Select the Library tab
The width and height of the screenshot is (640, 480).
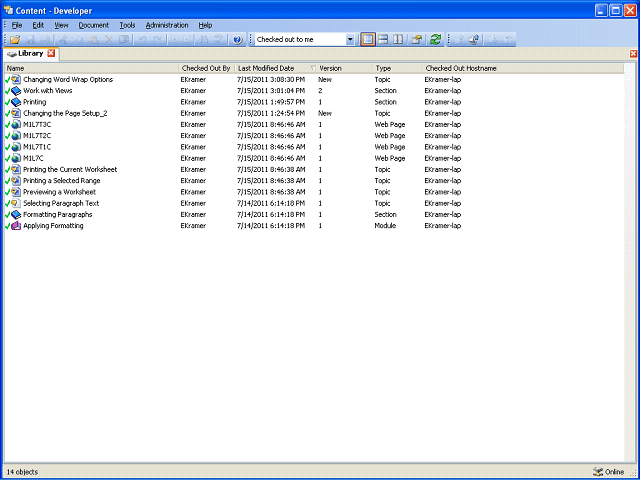point(31,53)
